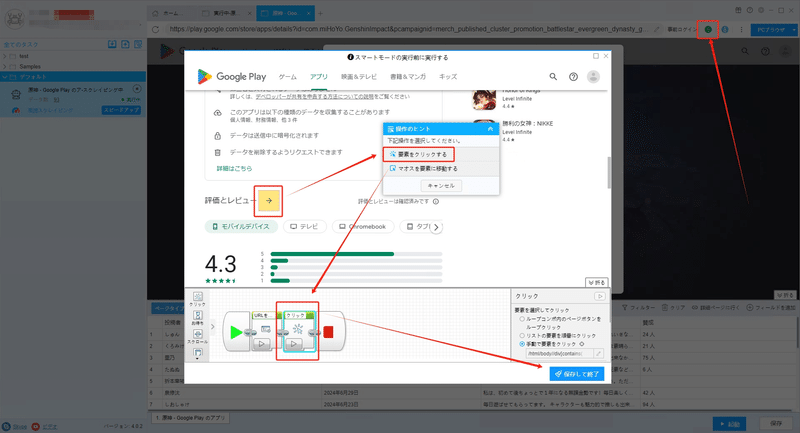Click the 5-star rating bar
The image size is (800, 433).
pyautogui.click(x=356, y=254)
